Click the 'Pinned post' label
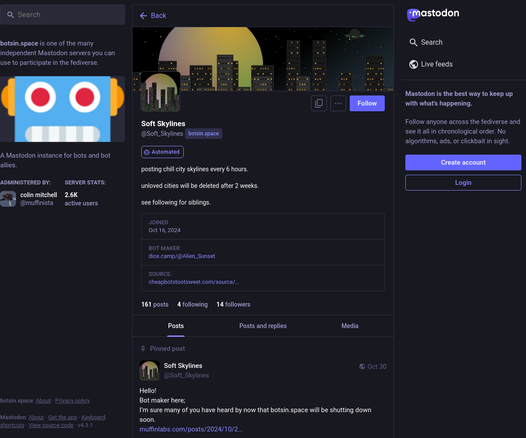This screenshot has height=438, width=526. (167, 349)
